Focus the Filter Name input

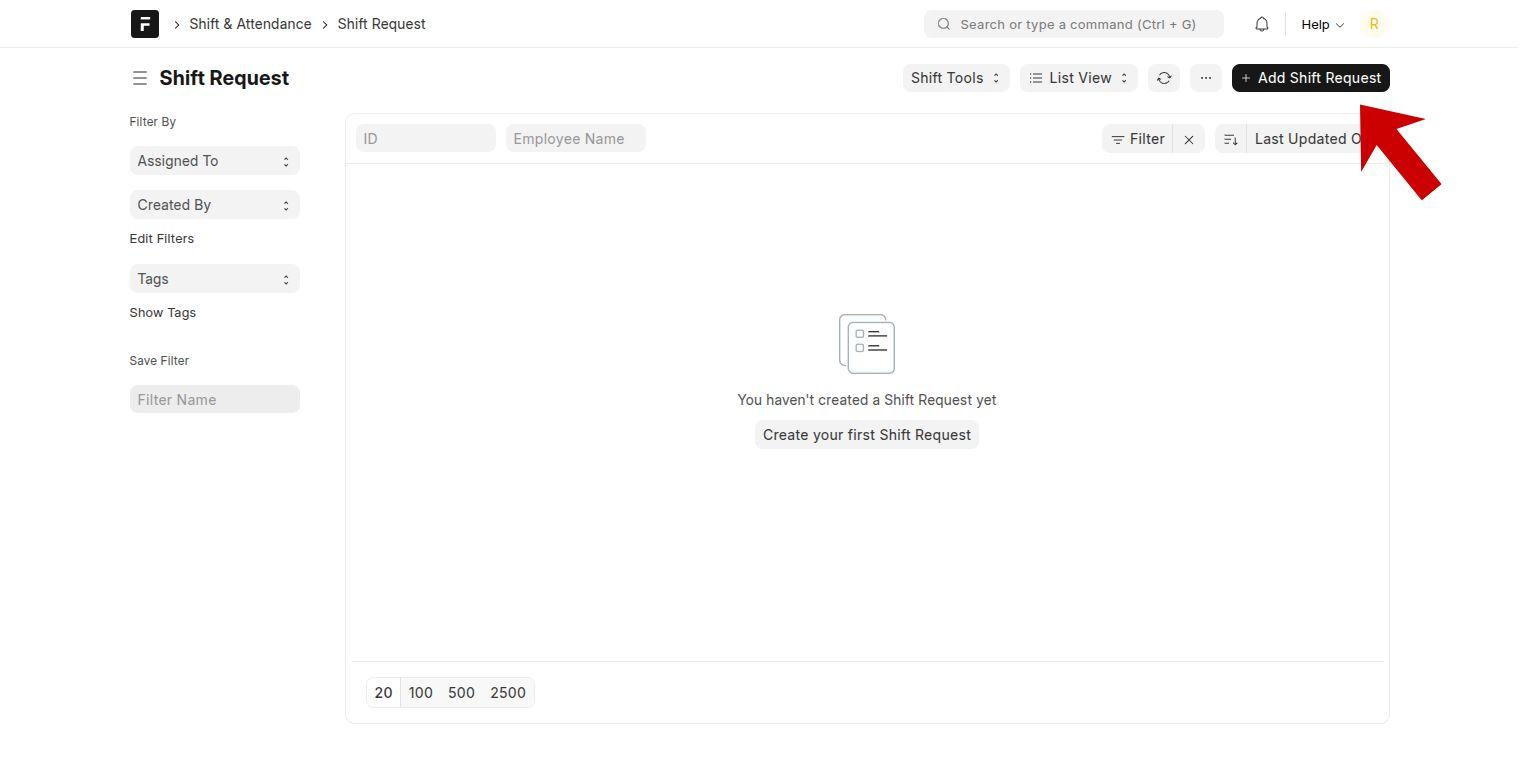[214, 400]
